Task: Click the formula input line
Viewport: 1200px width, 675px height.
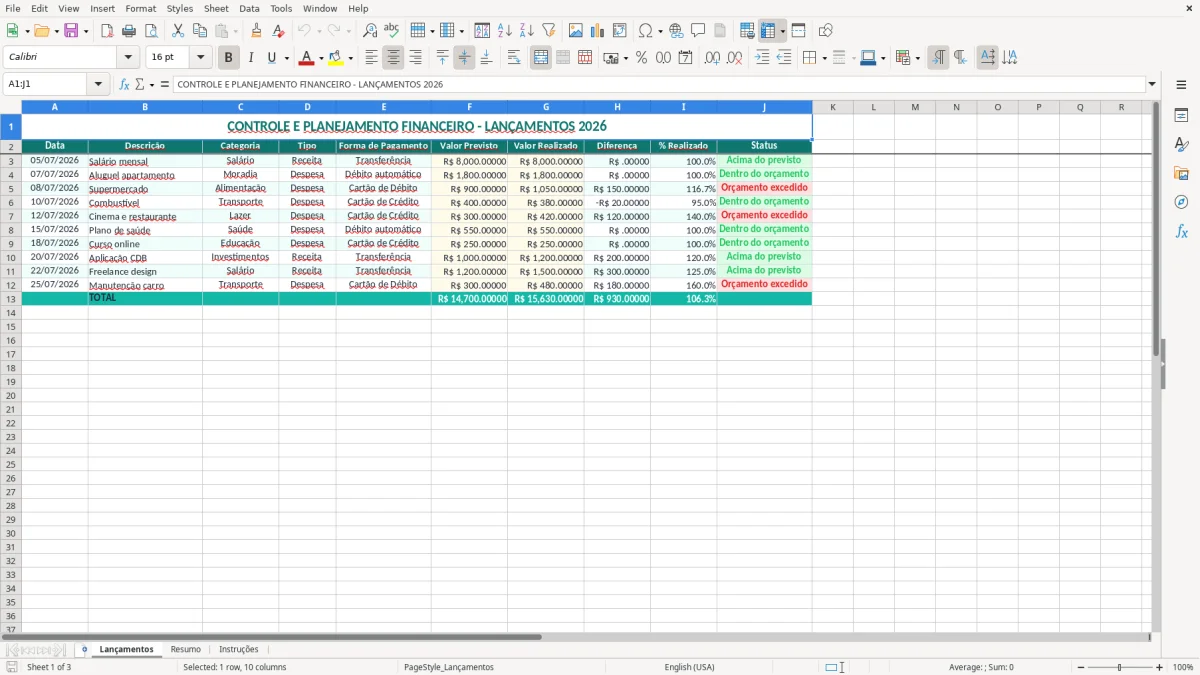Action: 659,85
